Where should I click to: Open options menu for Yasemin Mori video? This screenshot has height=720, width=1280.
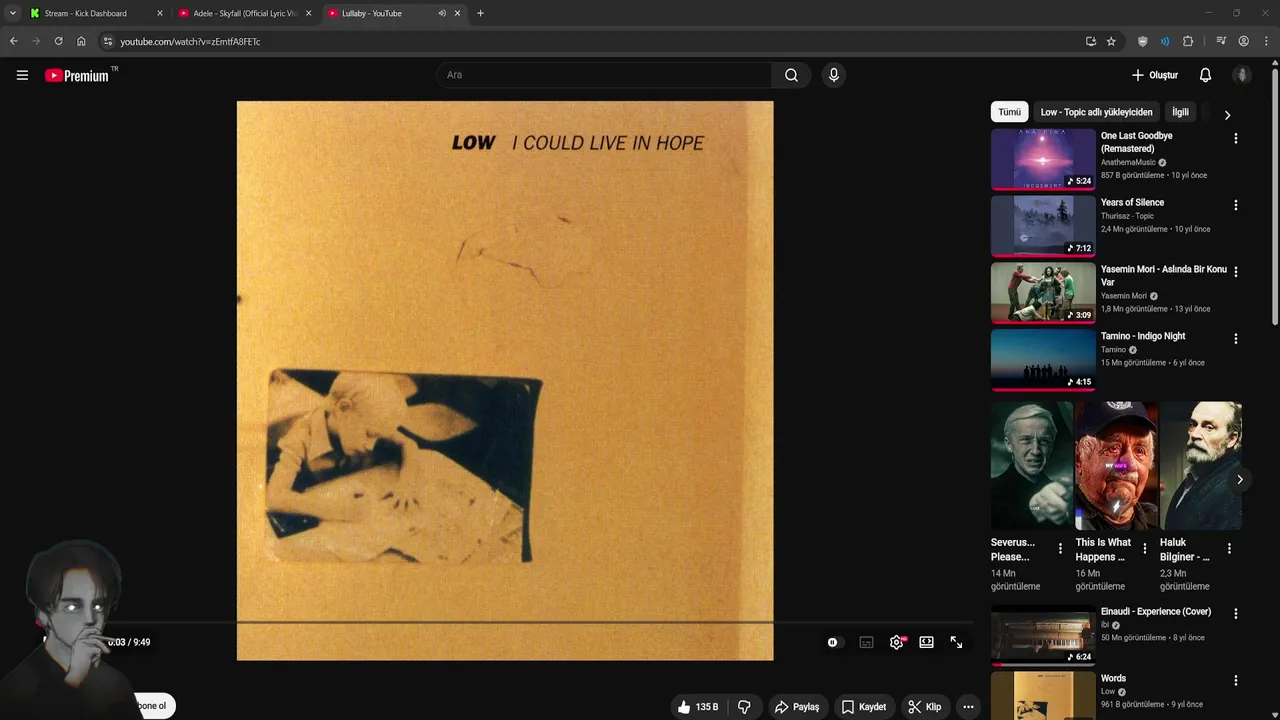pos(1236,272)
